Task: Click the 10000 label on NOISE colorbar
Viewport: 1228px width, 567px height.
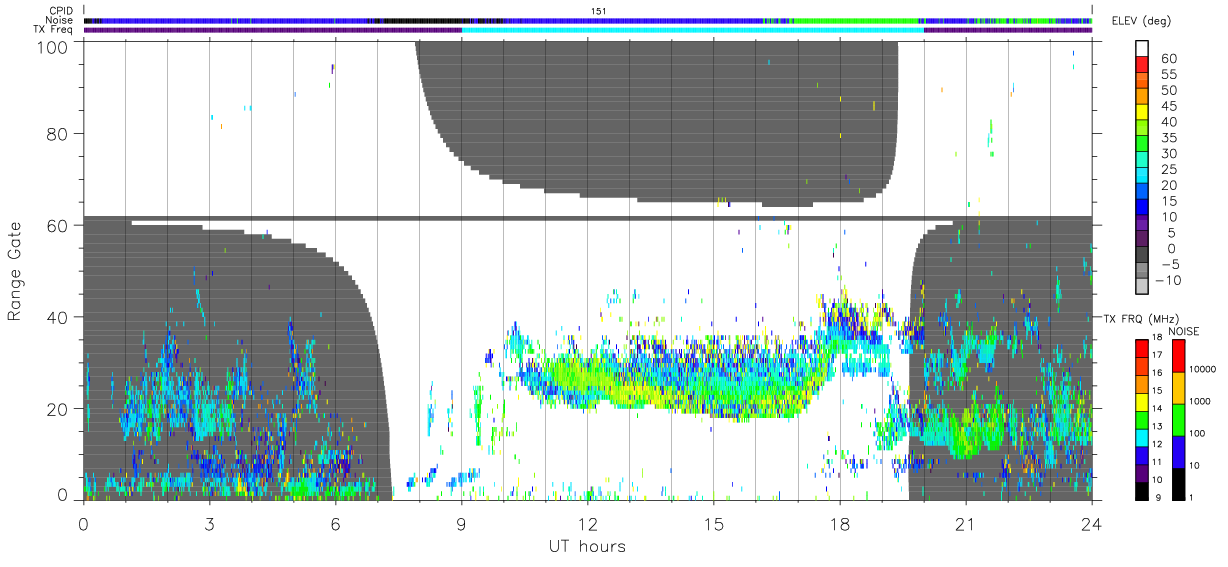Action: [x=1201, y=370]
